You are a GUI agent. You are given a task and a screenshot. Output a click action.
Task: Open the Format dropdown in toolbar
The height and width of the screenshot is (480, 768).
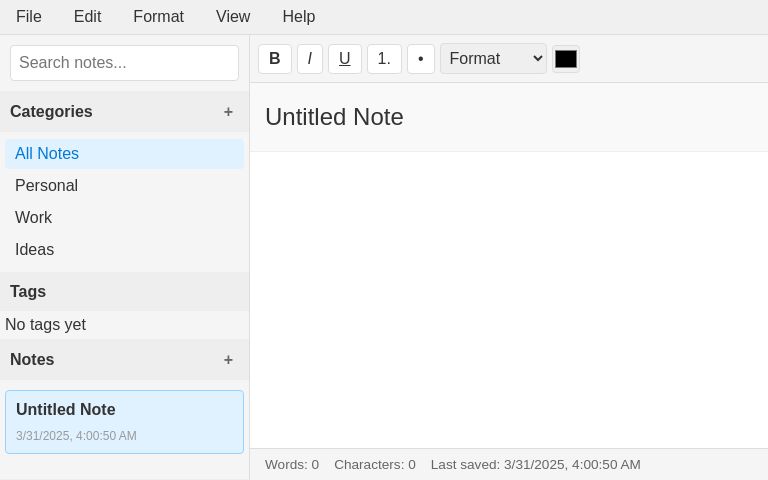coord(493,59)
